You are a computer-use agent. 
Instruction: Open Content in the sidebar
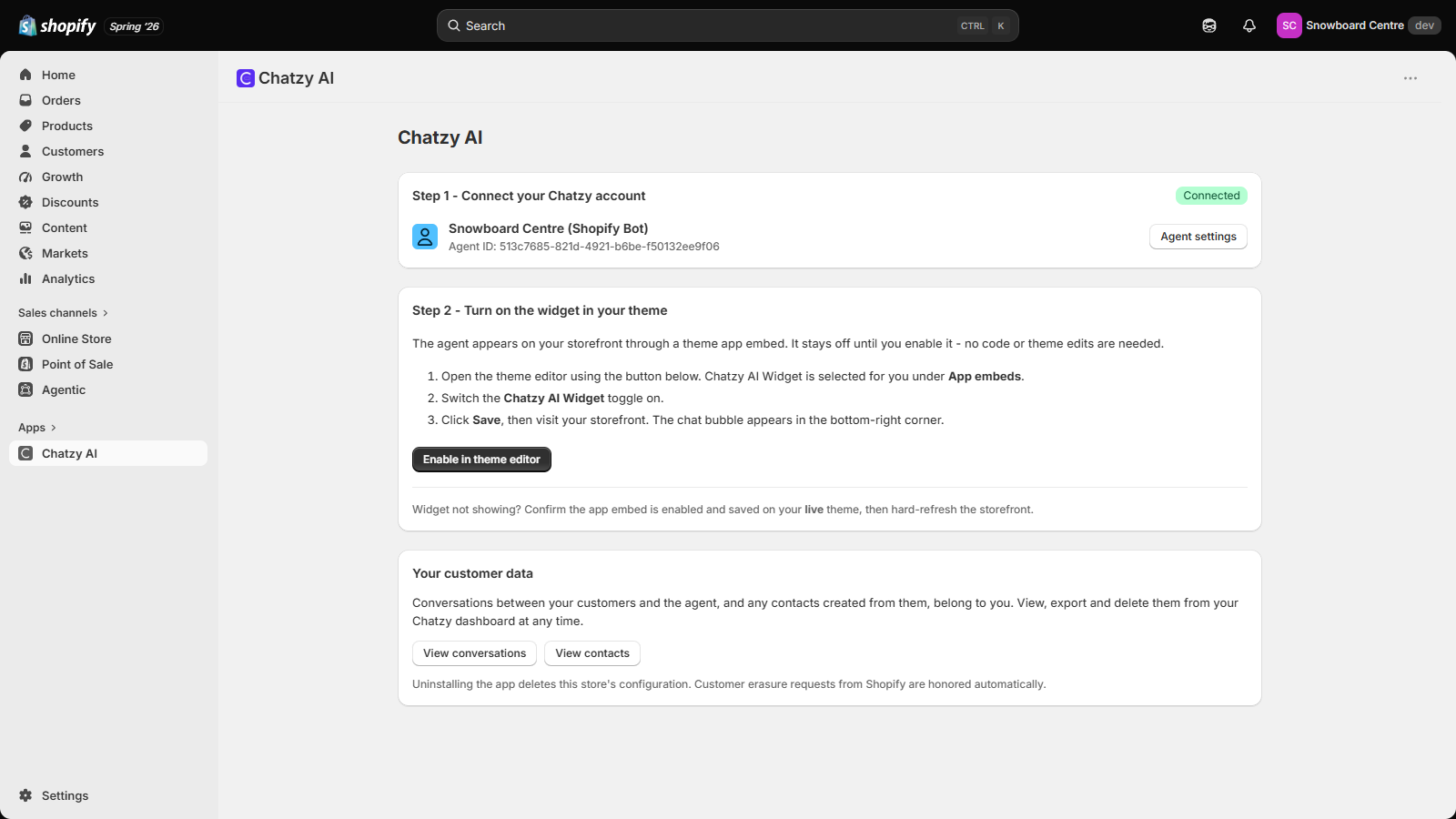[108, 227]
